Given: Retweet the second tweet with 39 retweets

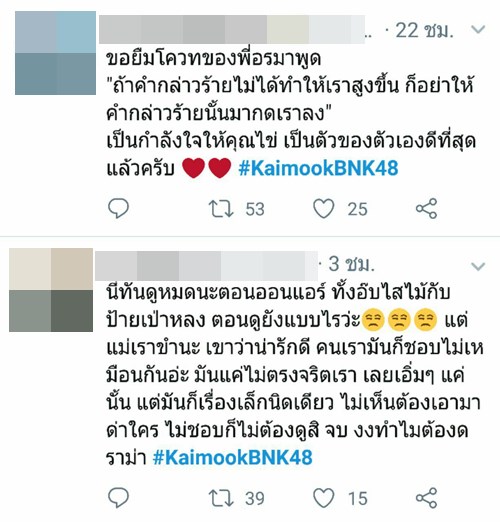Looking at the screenshot, I should (221, 498).
